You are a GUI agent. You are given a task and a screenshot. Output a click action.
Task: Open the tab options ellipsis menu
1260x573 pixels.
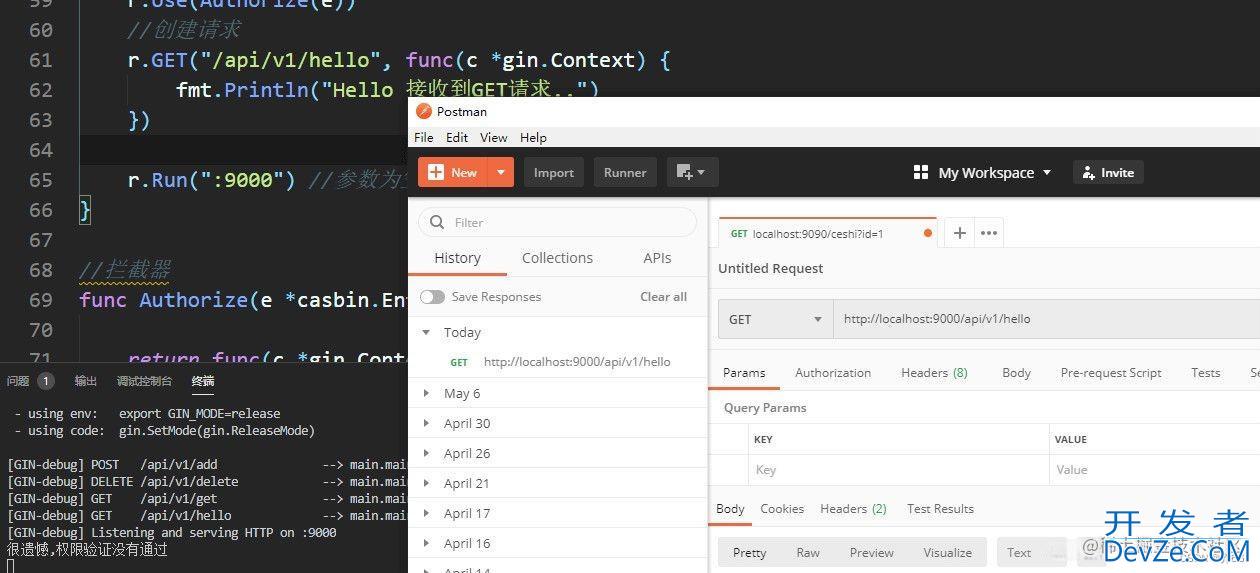(989, 233)
